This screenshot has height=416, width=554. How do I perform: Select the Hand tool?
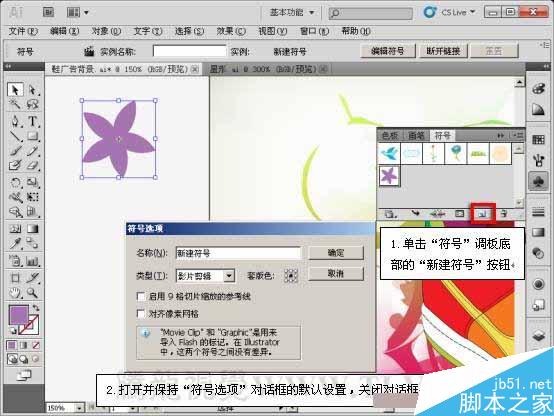tap(15, 293)
